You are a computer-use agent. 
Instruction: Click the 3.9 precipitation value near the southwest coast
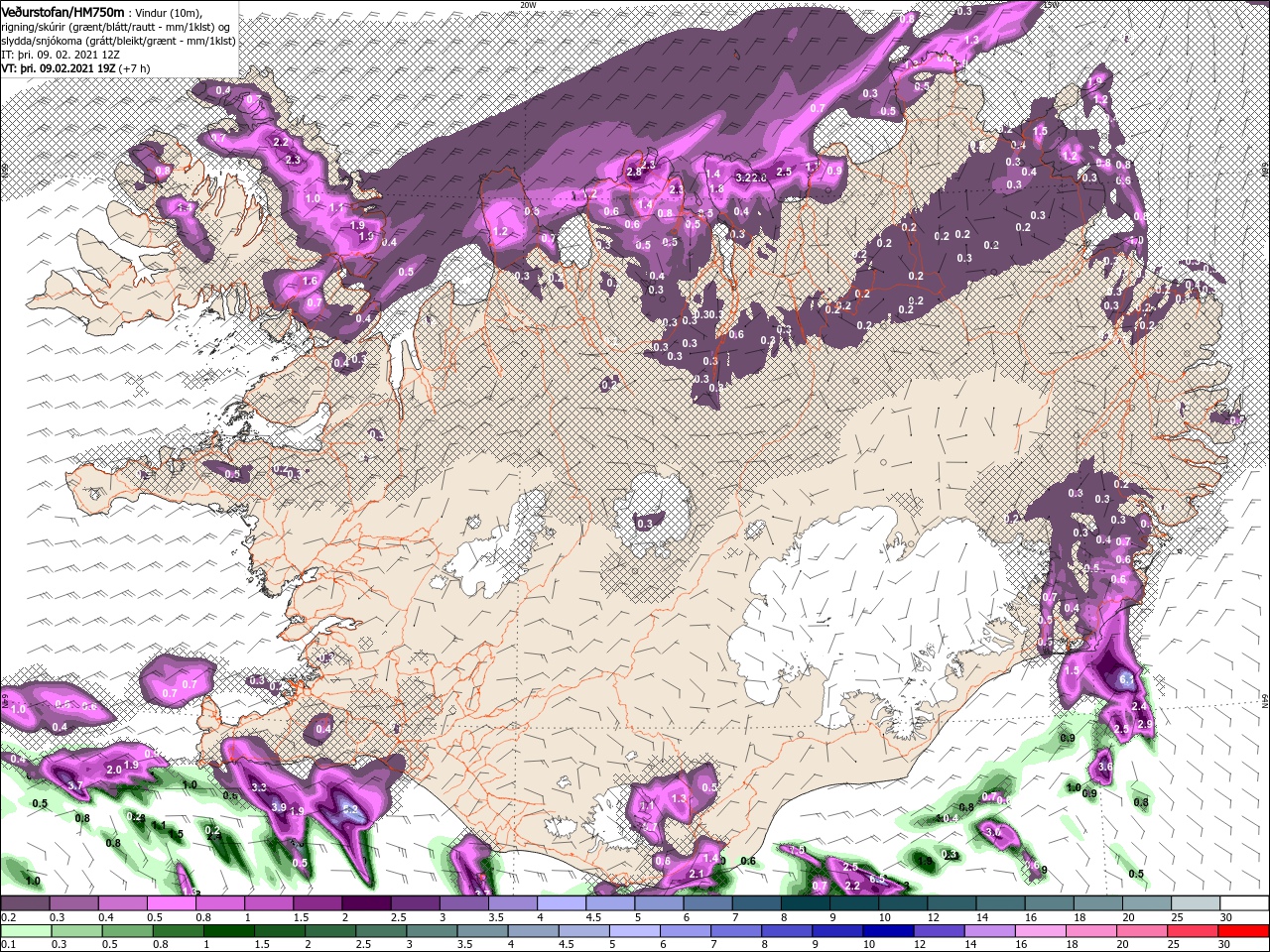pyautogui.click(x=279, y=807)
